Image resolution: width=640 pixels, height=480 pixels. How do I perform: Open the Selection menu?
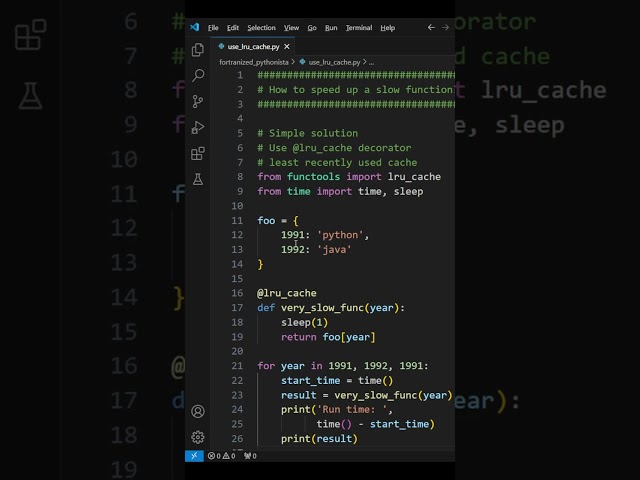click(261, 28)
